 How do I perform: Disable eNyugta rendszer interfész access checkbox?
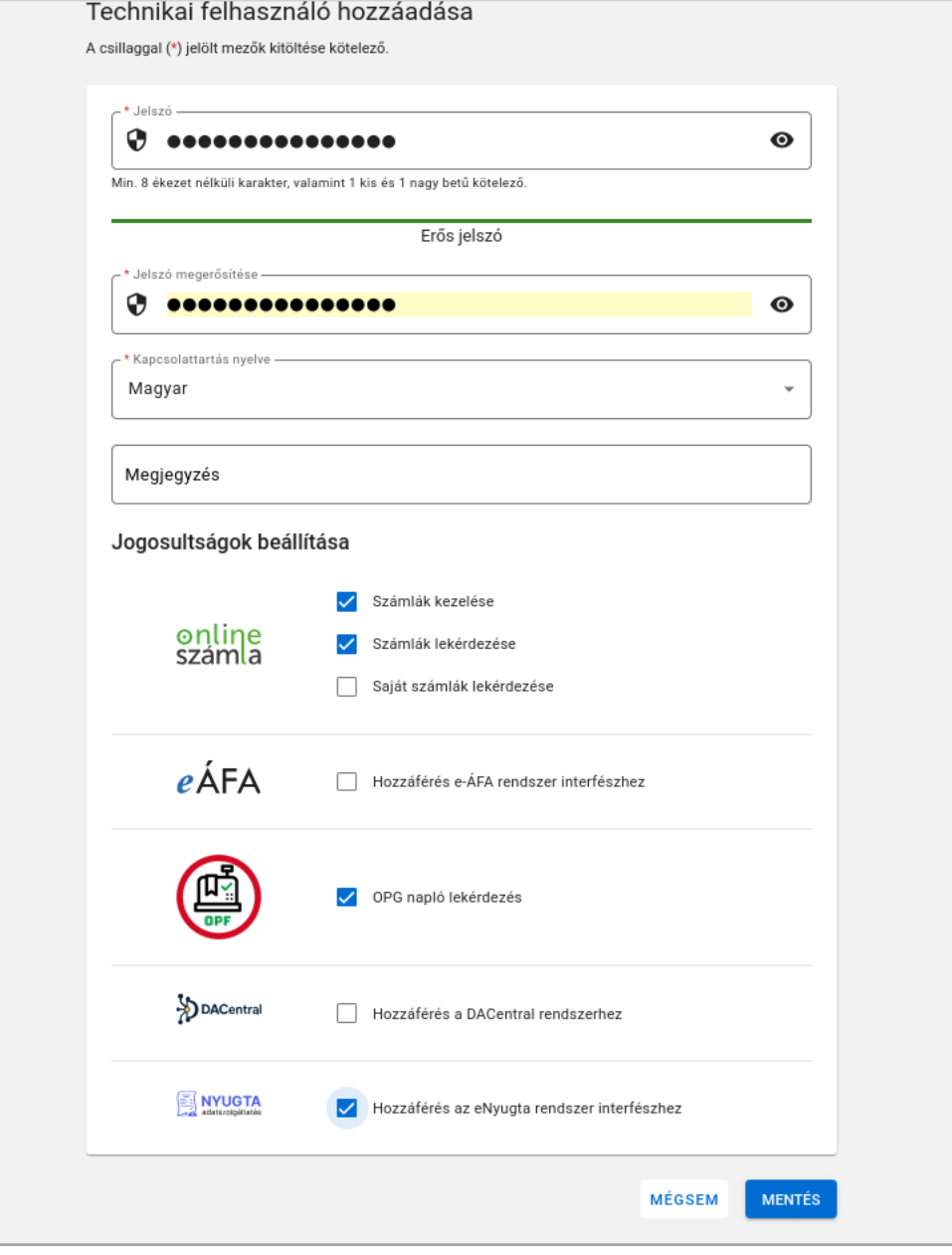point(347,1109)
